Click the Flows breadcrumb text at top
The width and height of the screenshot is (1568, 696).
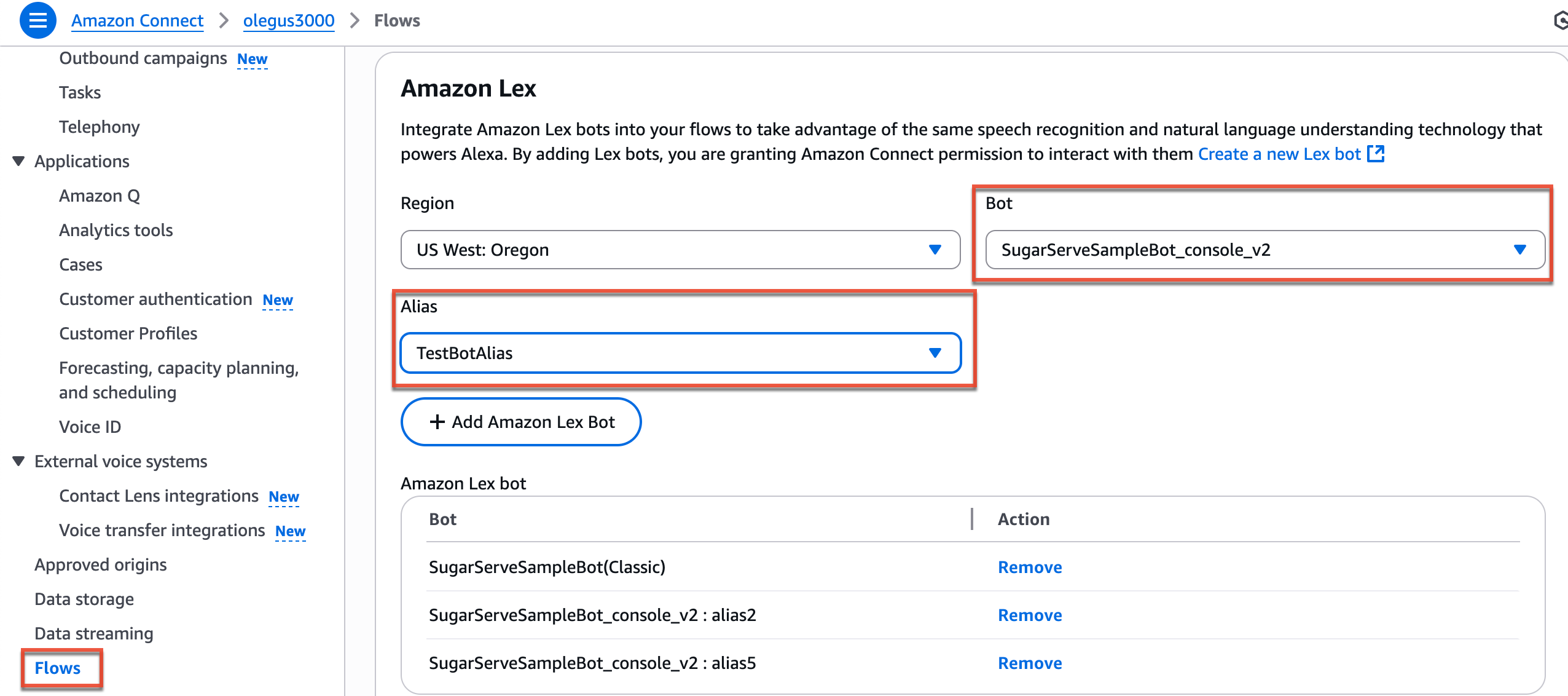(397, 20)
